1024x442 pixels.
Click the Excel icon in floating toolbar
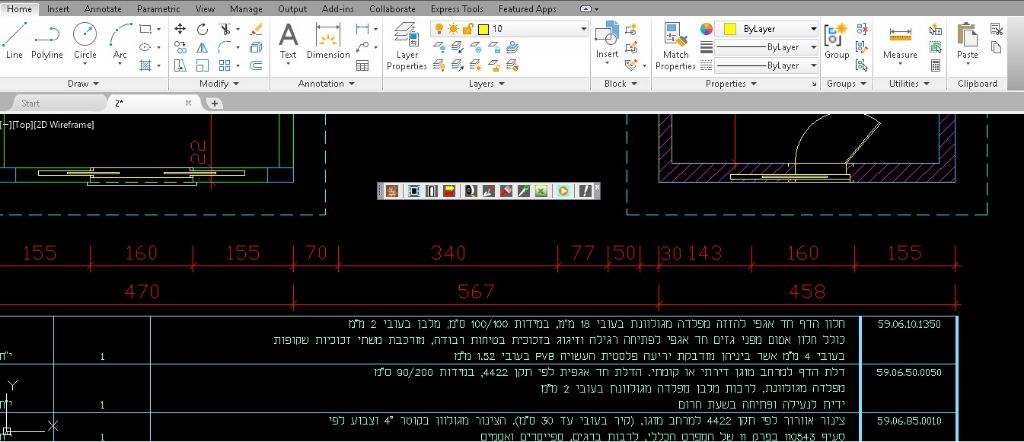541,190
